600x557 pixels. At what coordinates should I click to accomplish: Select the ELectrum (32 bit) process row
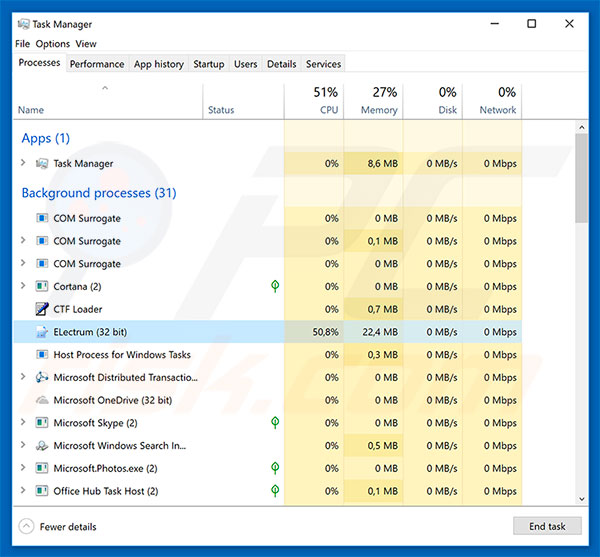267,332
